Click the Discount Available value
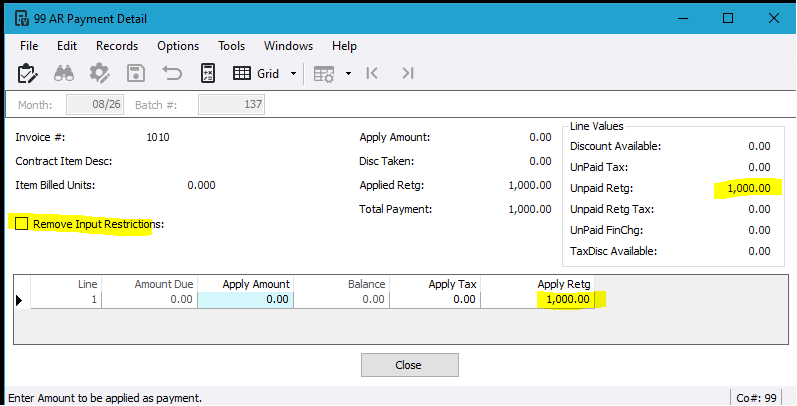 pyautogui.click(x=759, y=146)
